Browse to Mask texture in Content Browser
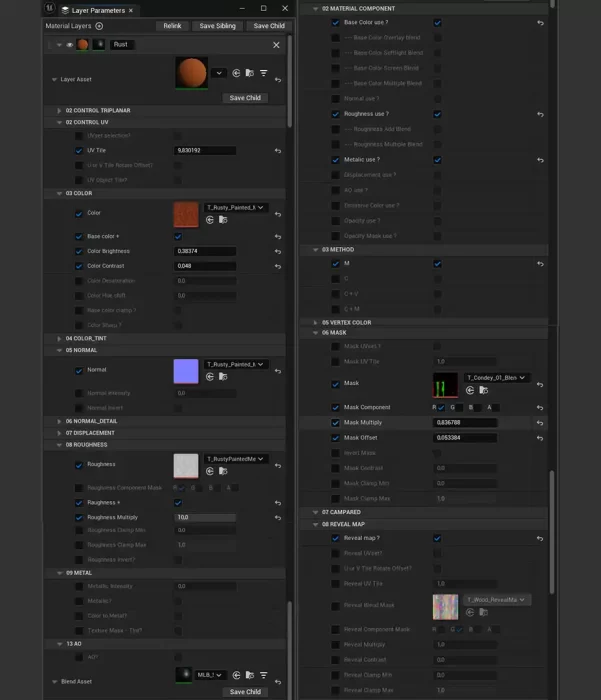 (x=482, y=390)
